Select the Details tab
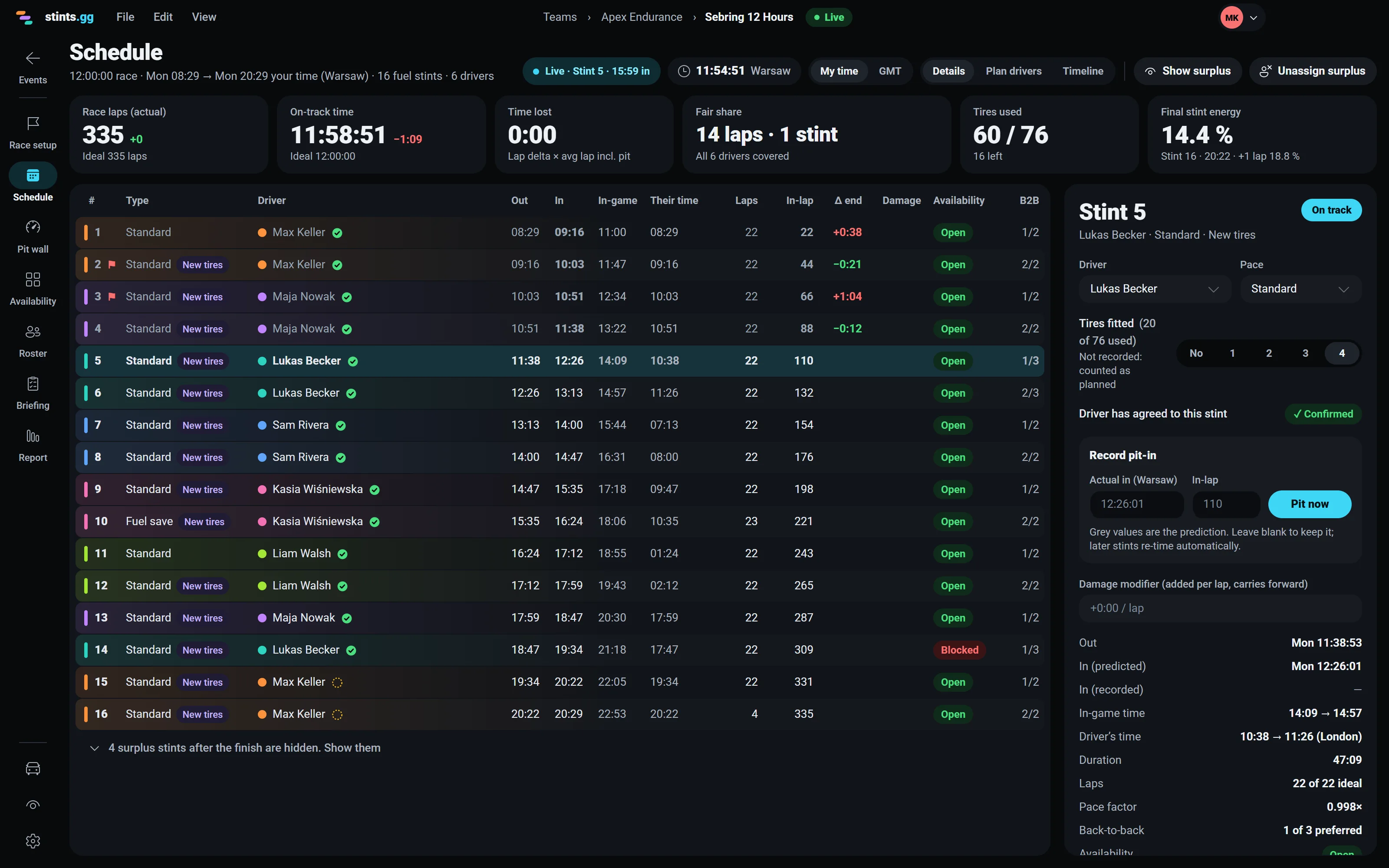The image size is (1389, 868). (948, 71)
